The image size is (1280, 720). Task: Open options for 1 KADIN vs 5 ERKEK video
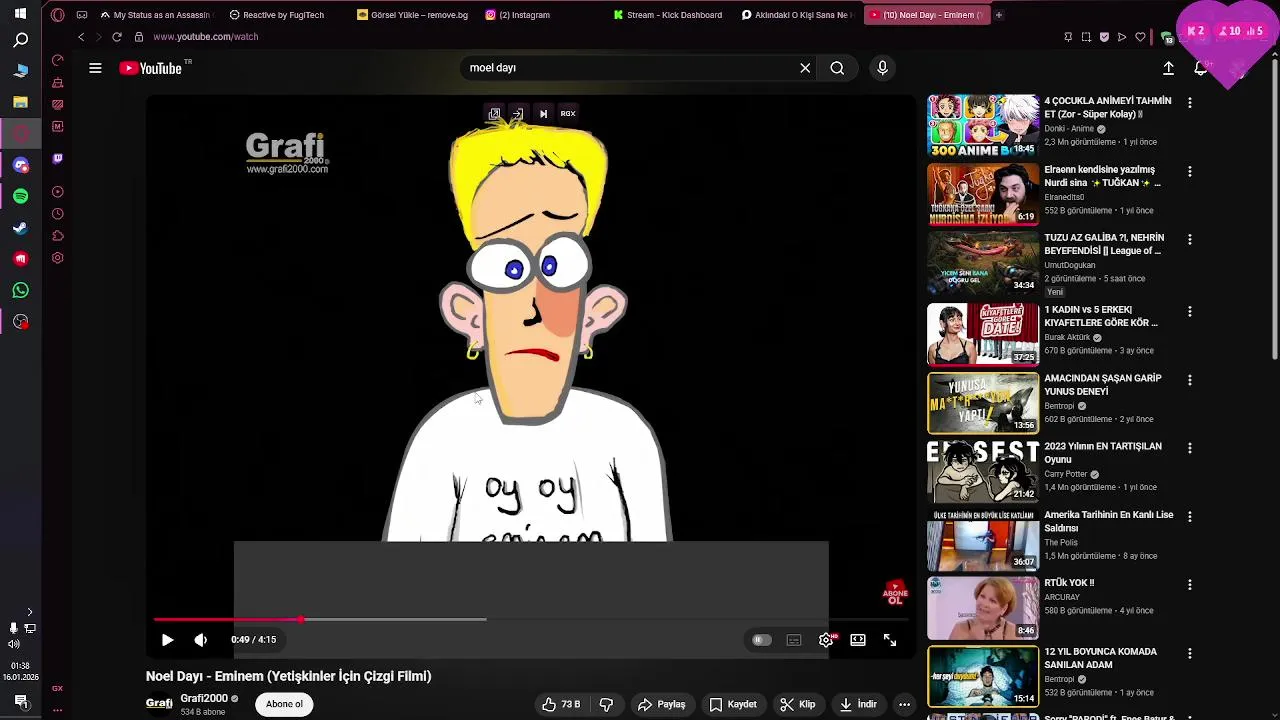click(1189, 311)
